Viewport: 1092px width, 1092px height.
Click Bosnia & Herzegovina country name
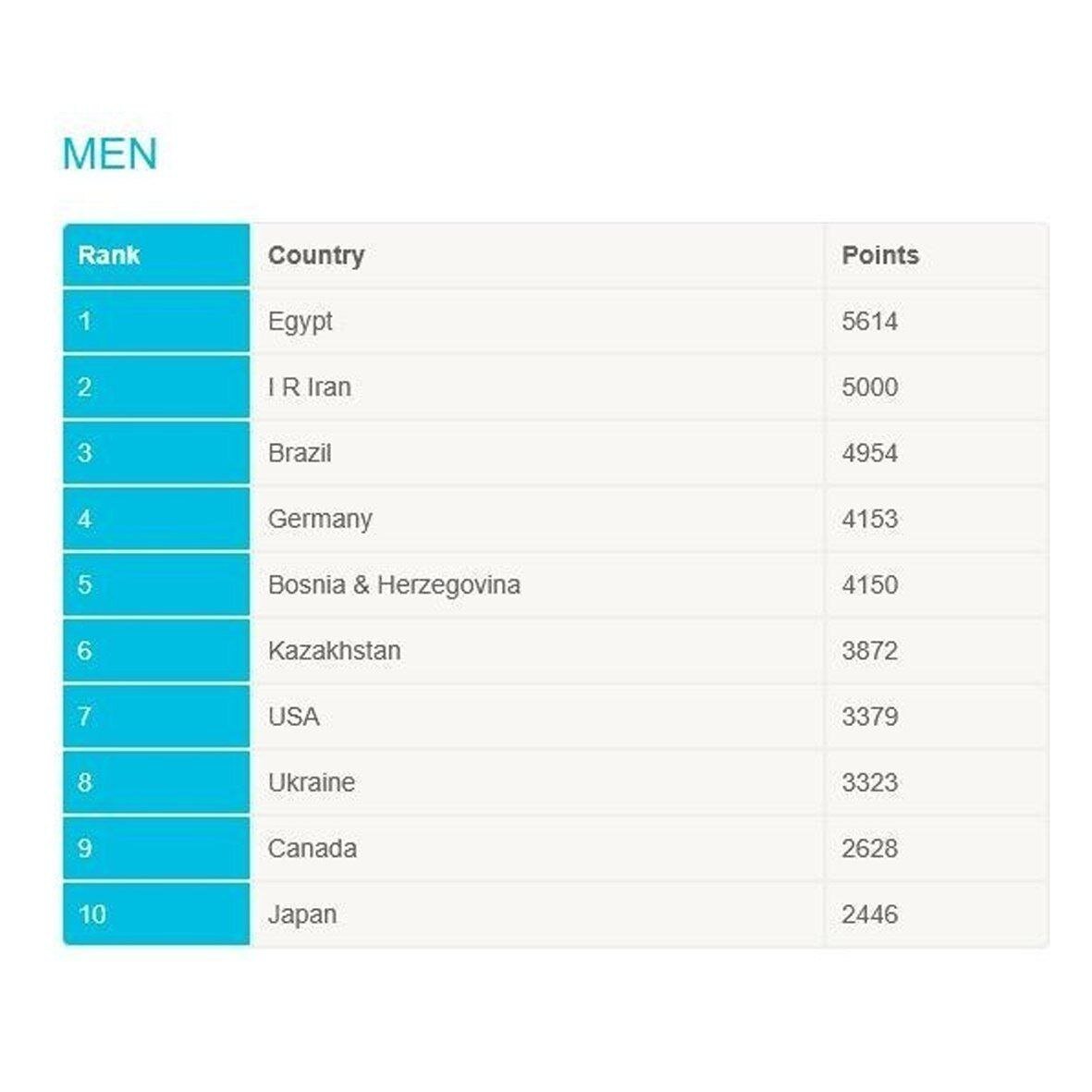394,584
